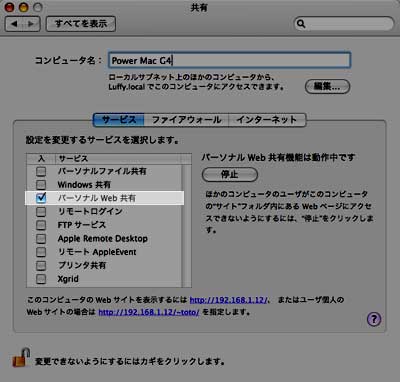Click the back arrow in the toolbar
The width and height of the screenshot is (400, 382).
pyautogui.click(x=14, y=24)
